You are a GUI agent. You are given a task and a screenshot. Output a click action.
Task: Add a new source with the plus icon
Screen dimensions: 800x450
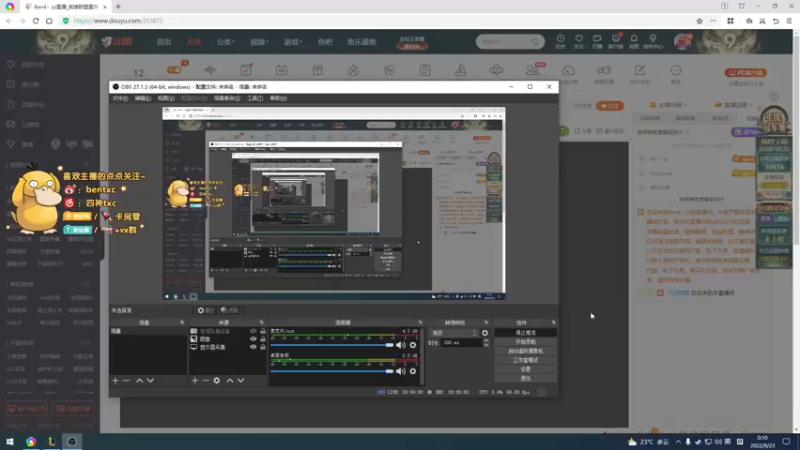194,381
